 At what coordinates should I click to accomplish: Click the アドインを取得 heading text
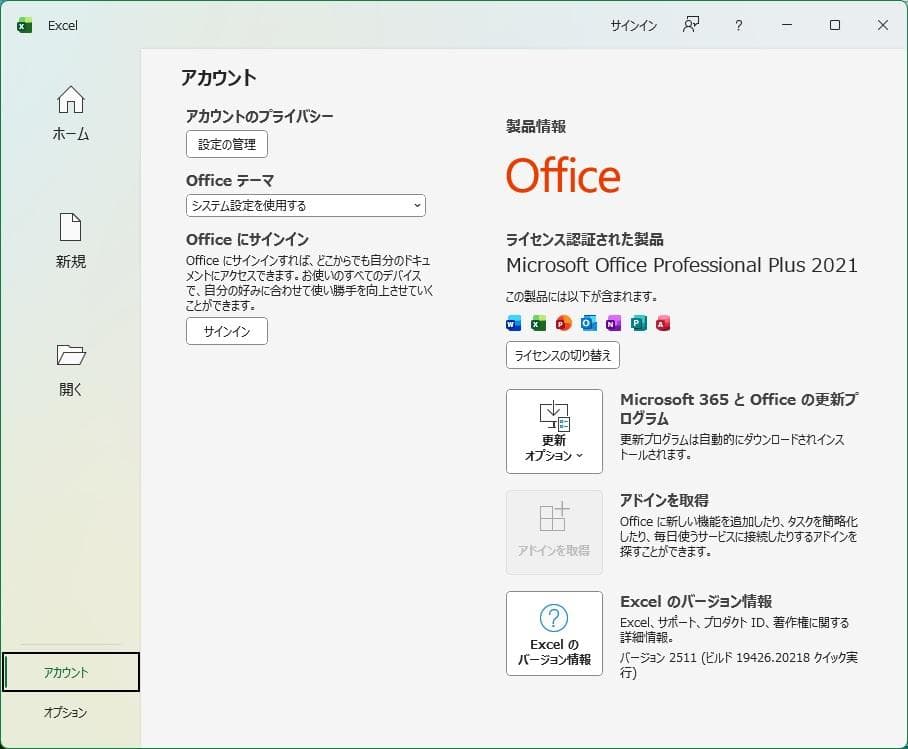coord(664,500)
